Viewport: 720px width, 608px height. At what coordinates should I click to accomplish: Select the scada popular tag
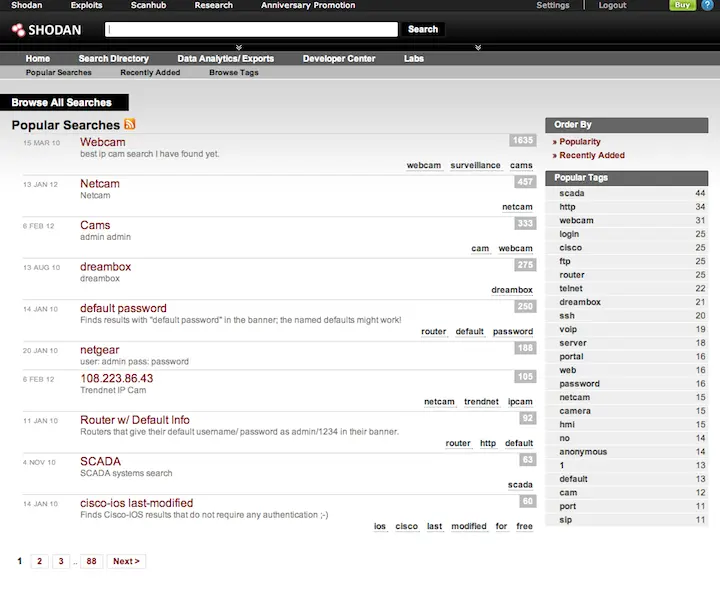572,193
